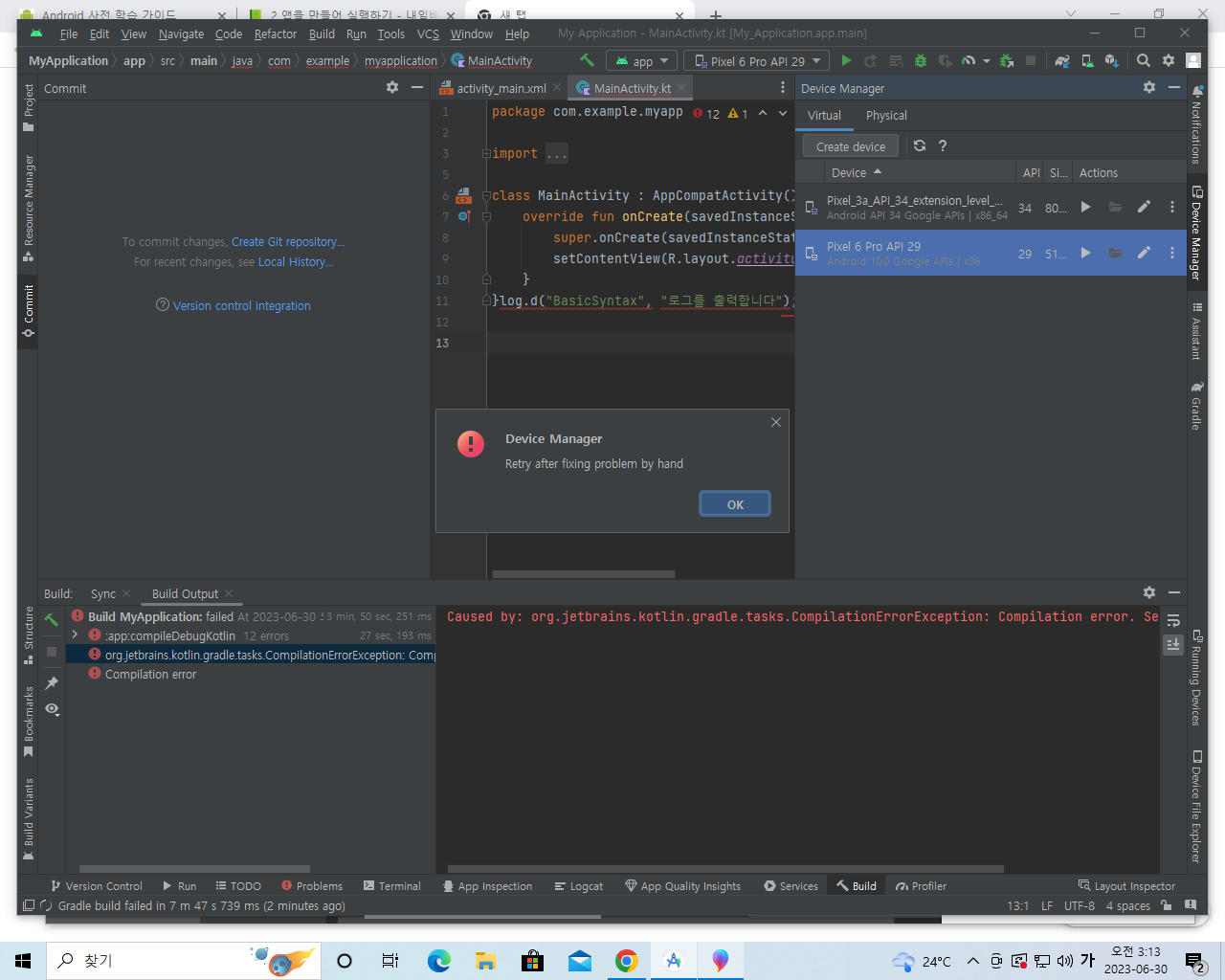Toggle the Build panel pin tab

(x=52, y=683)
